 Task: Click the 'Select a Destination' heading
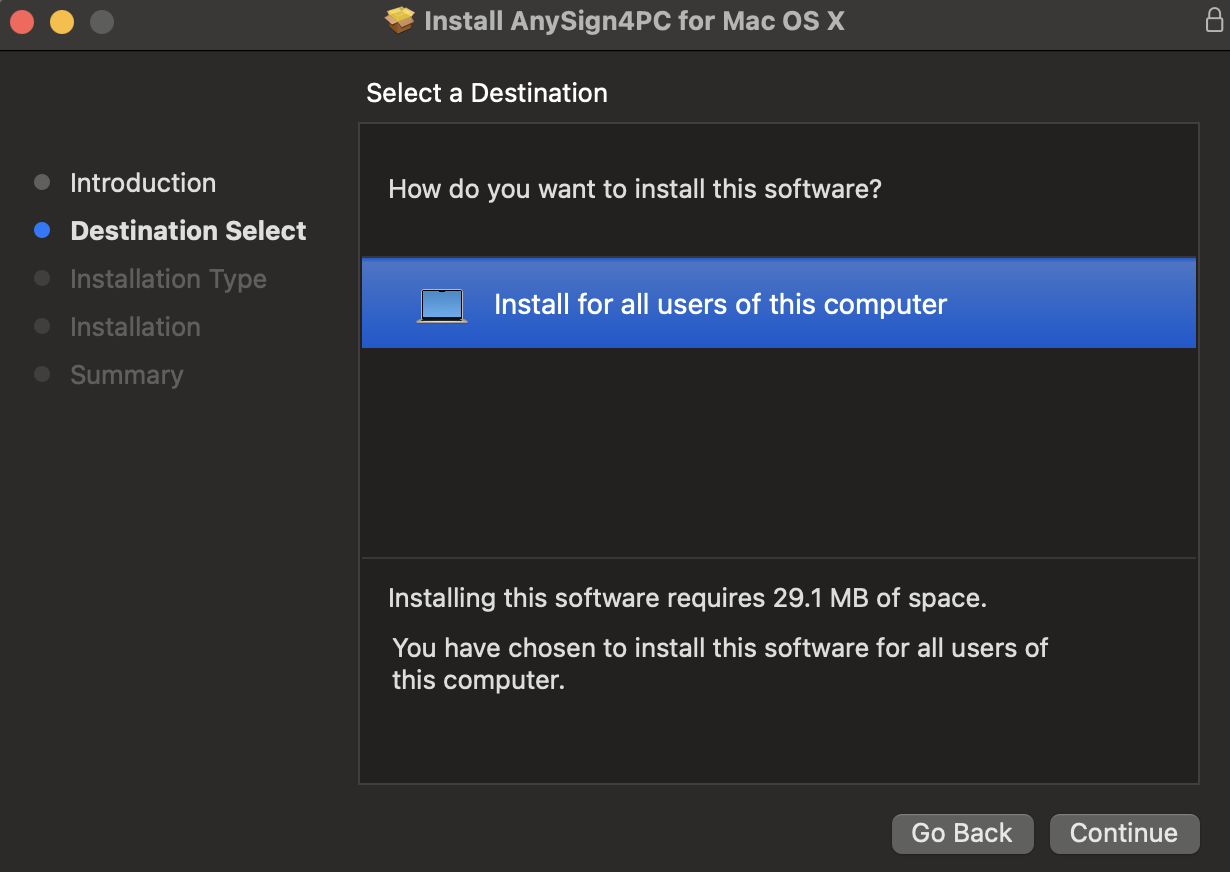[487, 93]
